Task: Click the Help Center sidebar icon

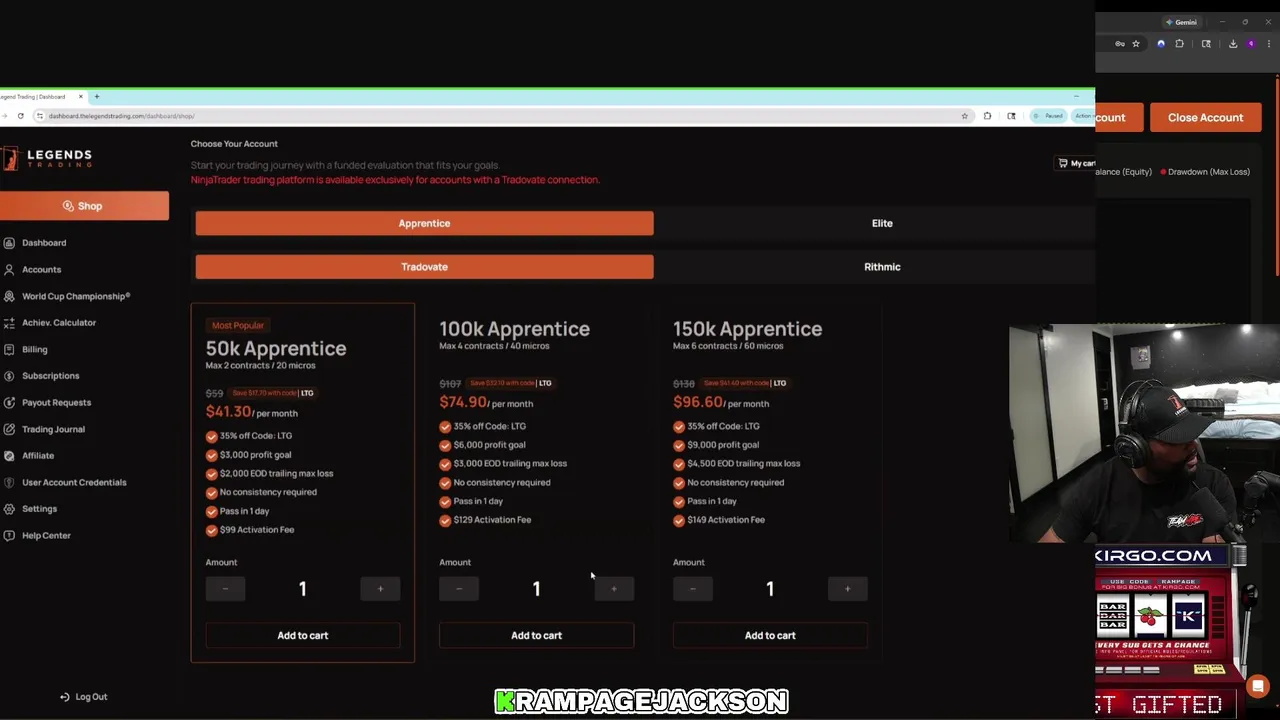Action: [9, 535]
